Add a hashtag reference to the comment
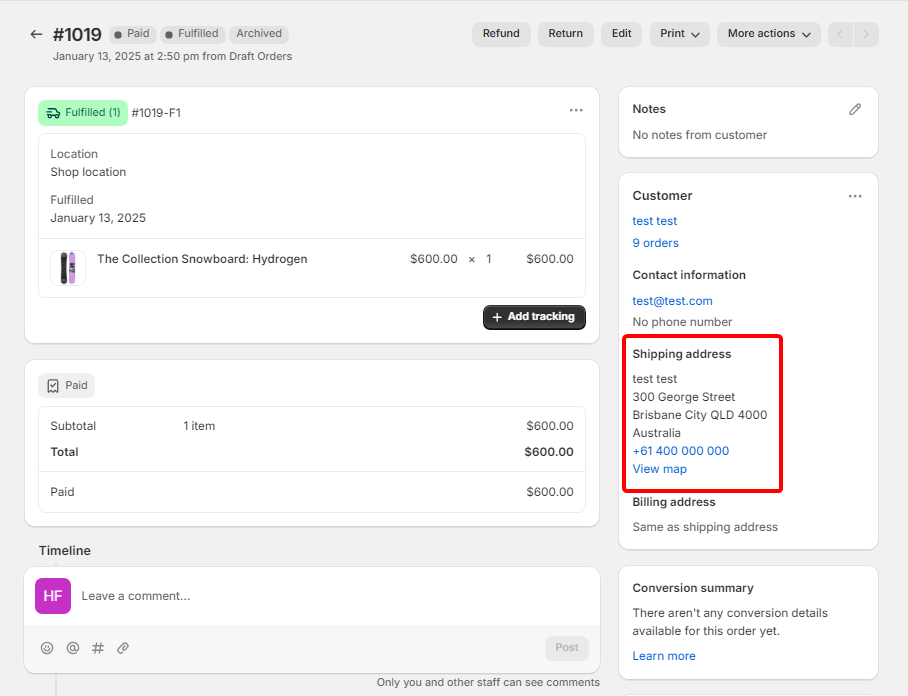Image resolution: width=908 pixels, height=696 pixels. point(98,648)
